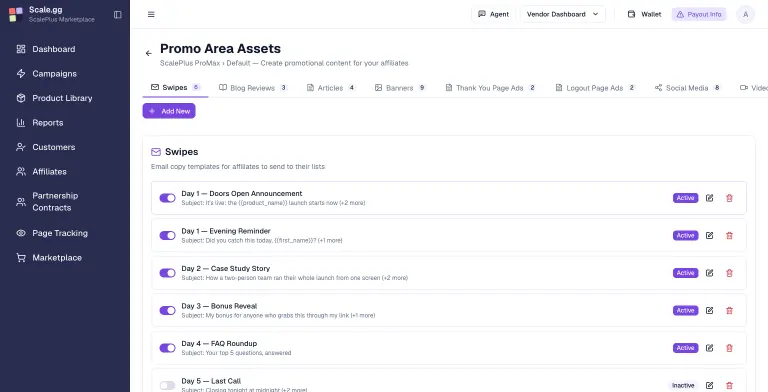This screenshot has height=392, width=768.
Task: Toggle Day 2 Case Study Story switch
Action: 168,273
